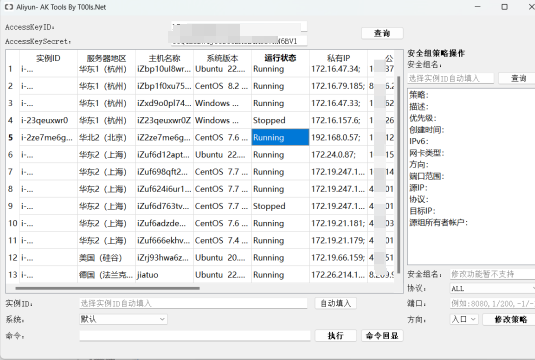Click the 服务器地区 column header
Image resolution: width=535 pixels, height=360 pixels.
[106, 58]
